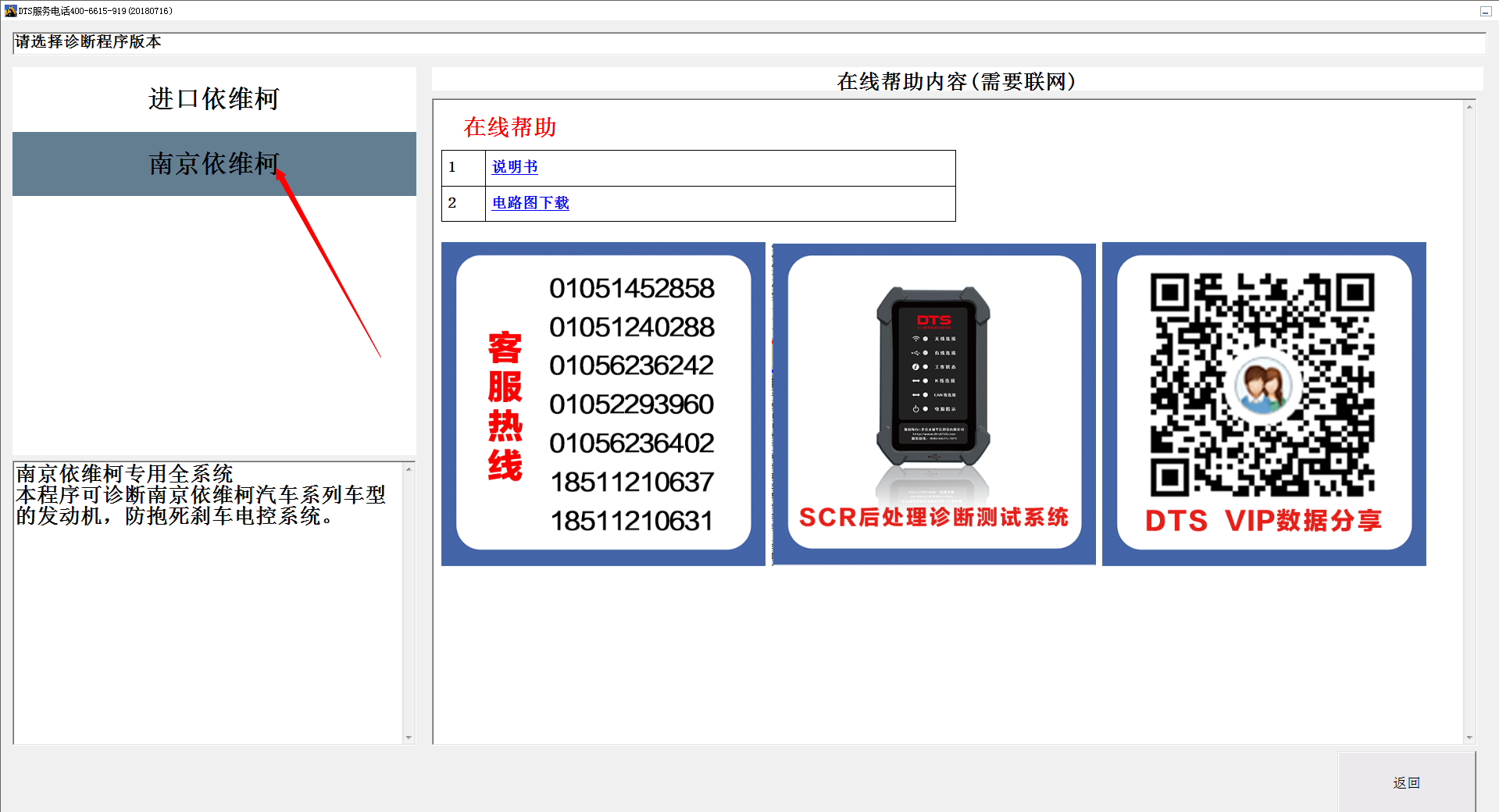This screenshot has height=812, width=1499.
Task: Click the 返回 button
Action: click(1406, 782)
